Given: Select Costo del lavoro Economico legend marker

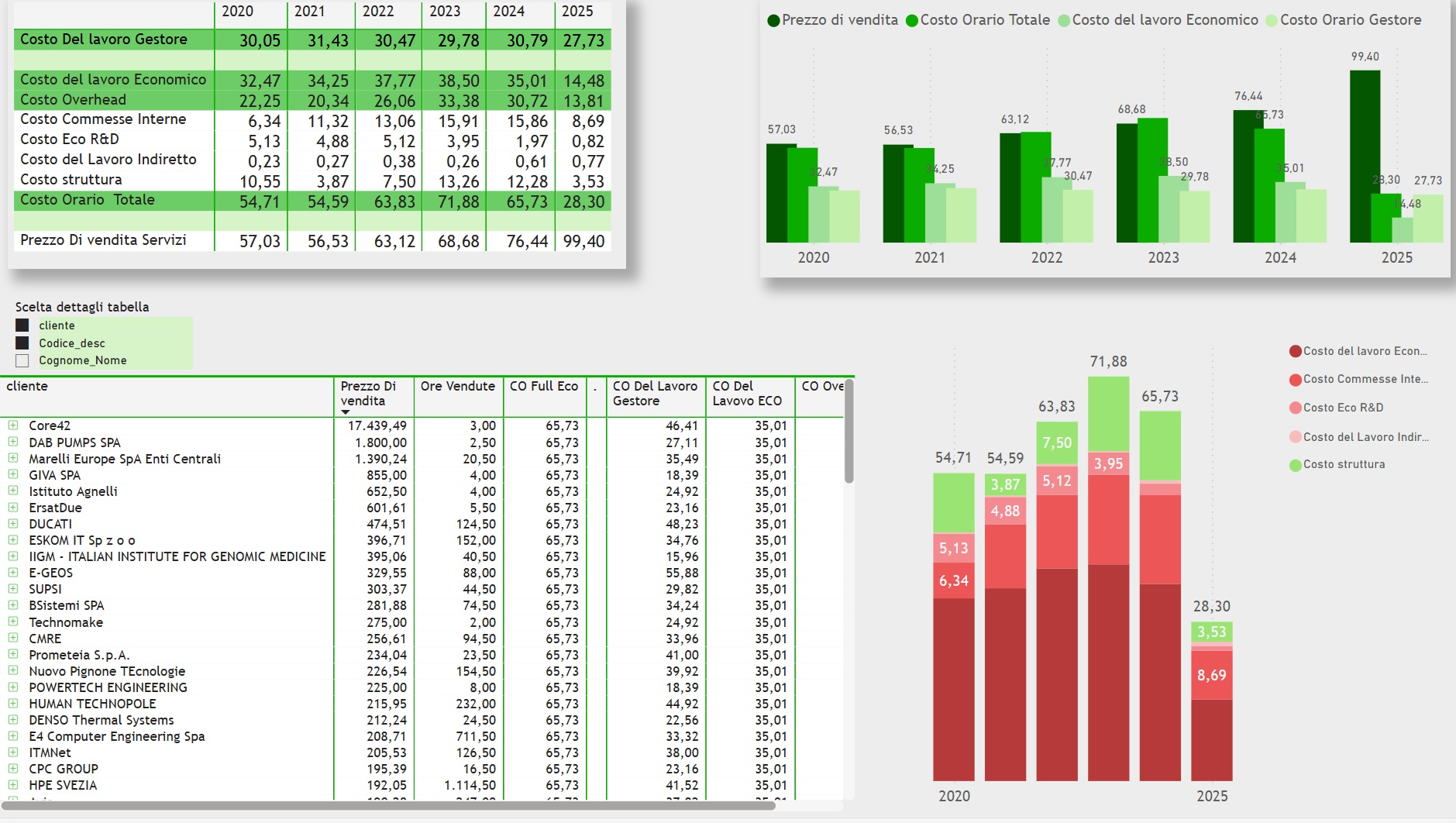Looking at the screenshot, I should [x=1064, y=21].
